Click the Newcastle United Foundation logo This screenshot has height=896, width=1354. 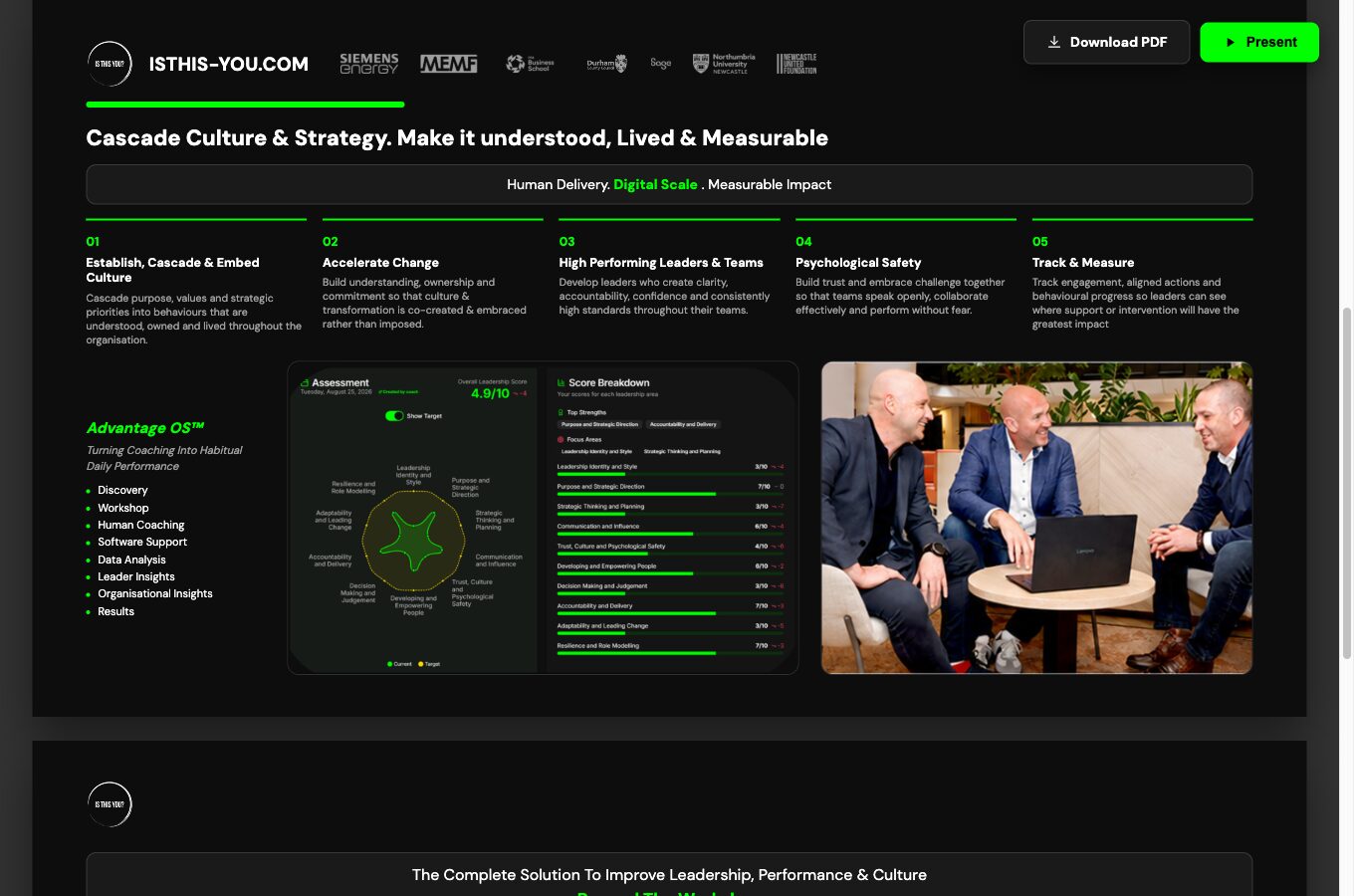click(x=796, y=64)
